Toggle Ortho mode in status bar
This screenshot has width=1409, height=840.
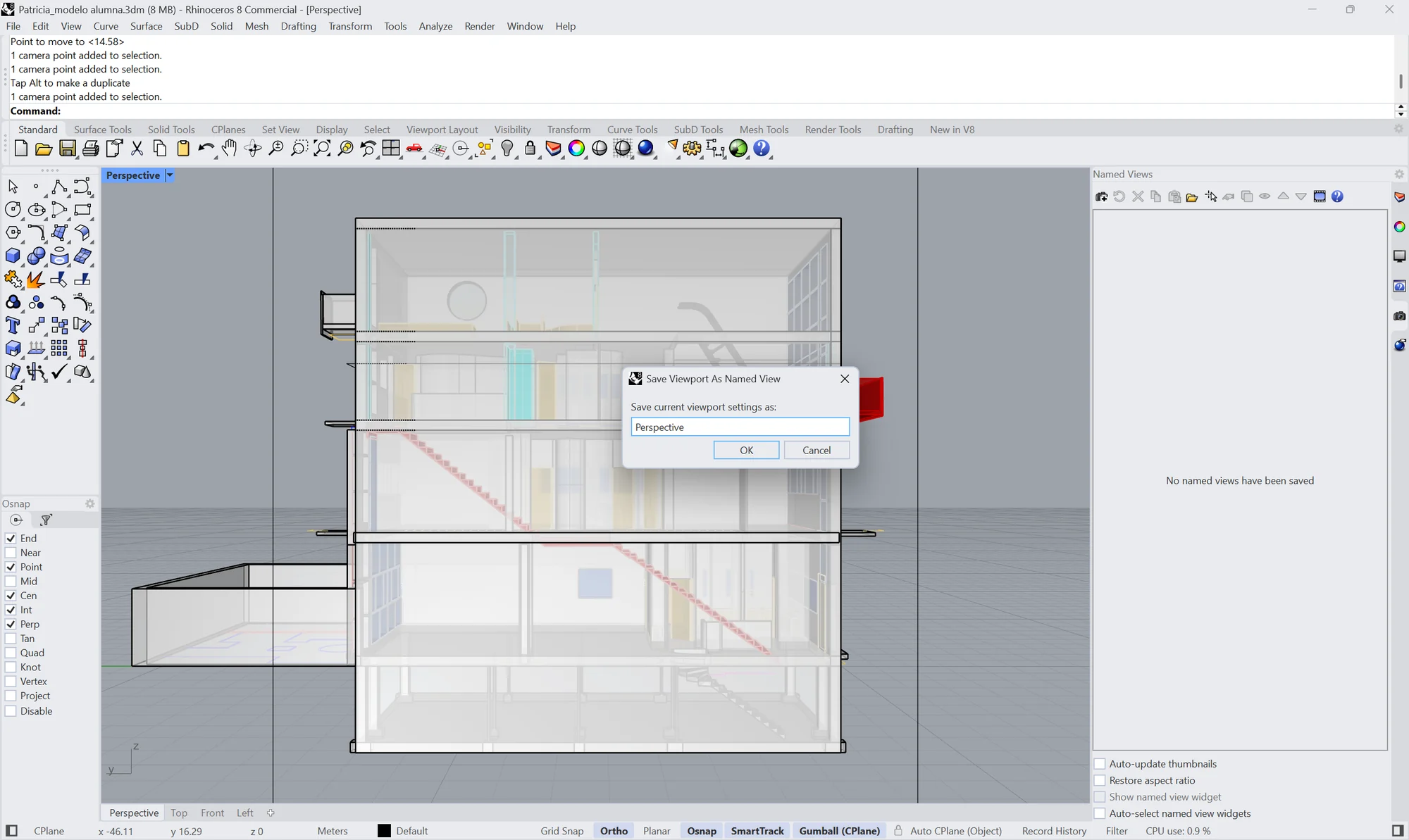tap(614, 831)
